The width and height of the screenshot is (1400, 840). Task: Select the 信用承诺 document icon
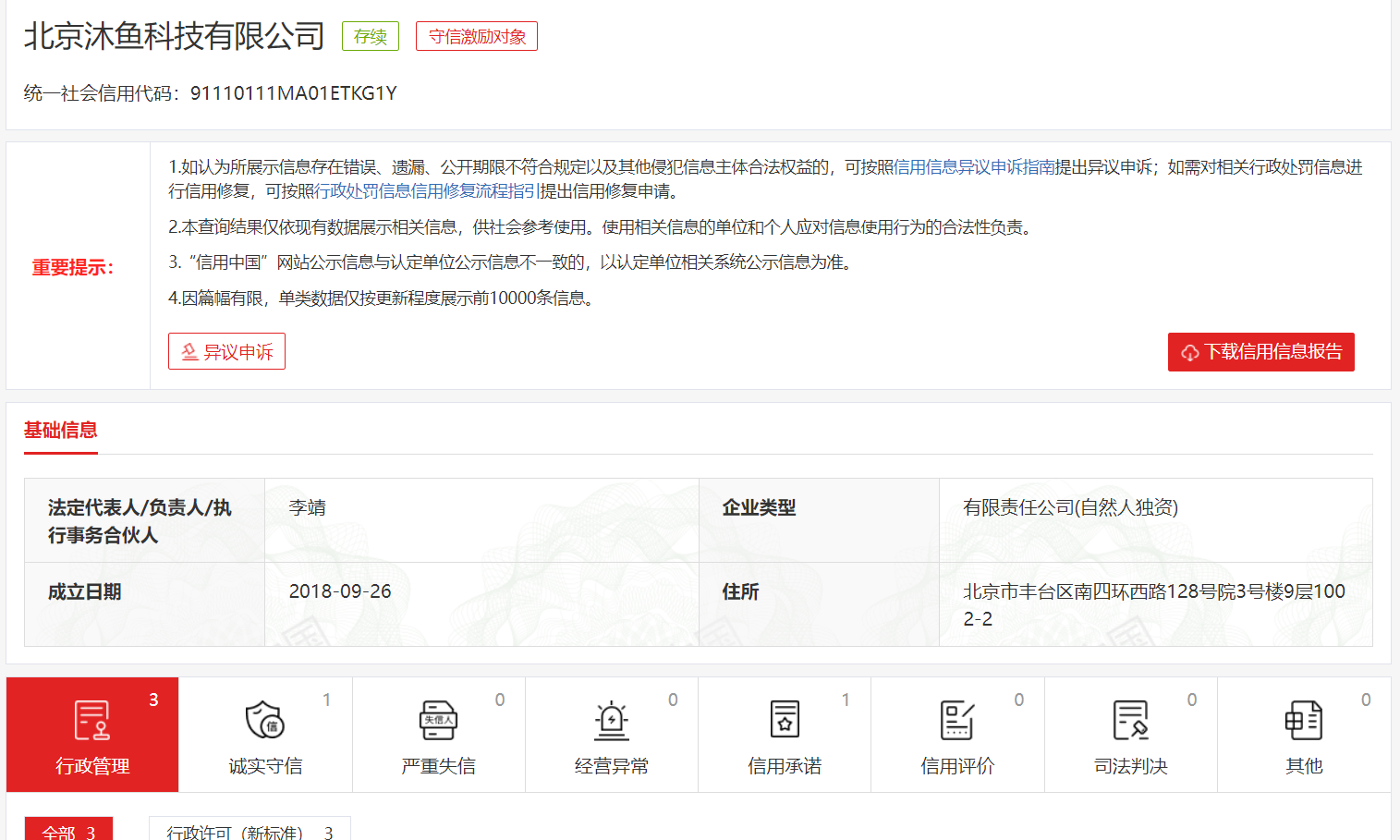pos(785,721)
